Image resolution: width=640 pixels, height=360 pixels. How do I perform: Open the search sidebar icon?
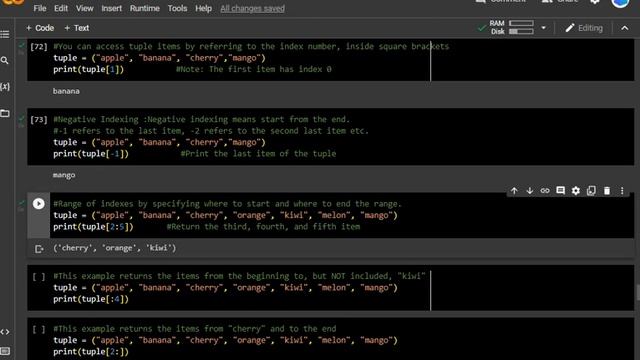(5, 60)
